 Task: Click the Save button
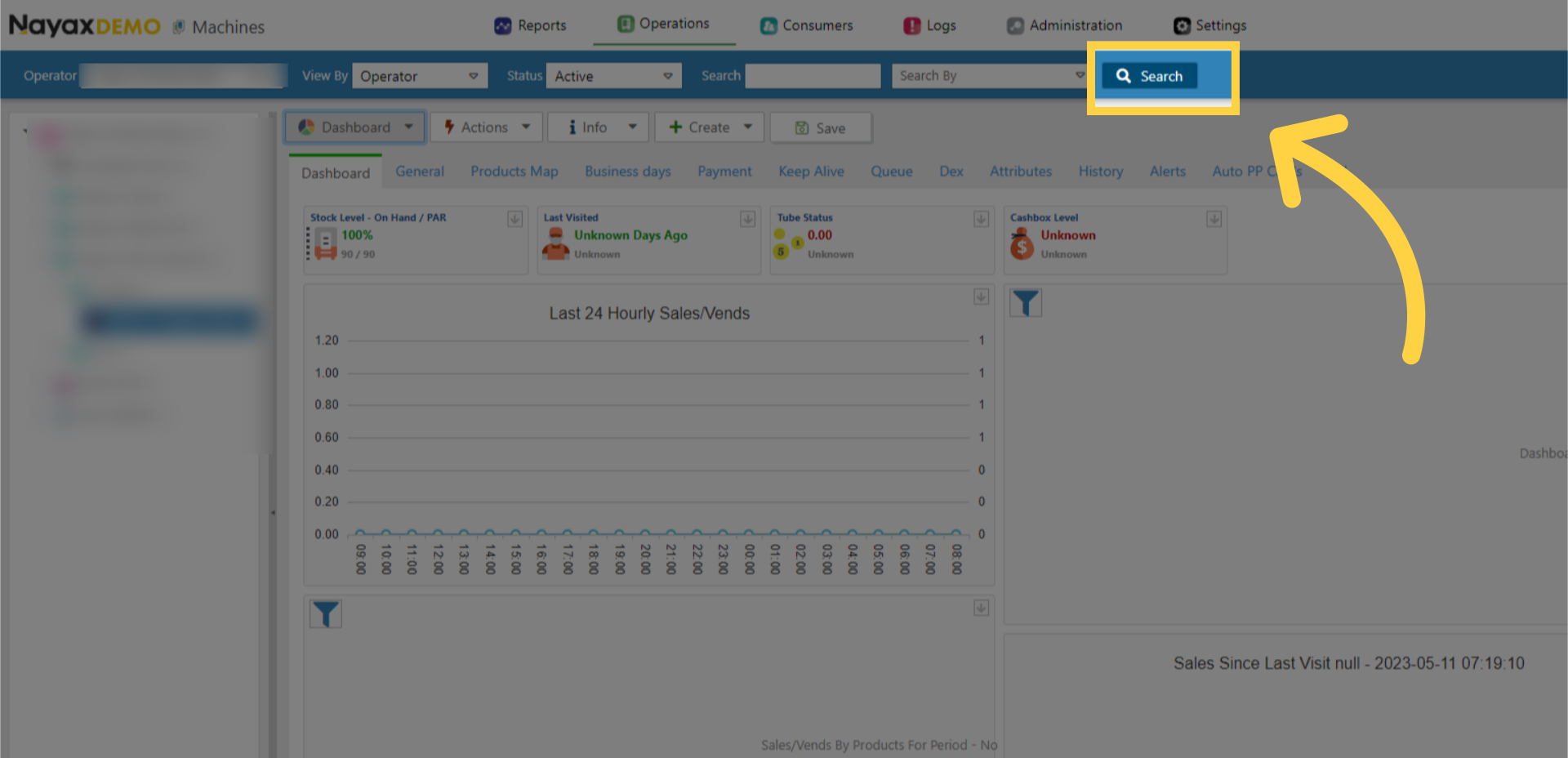coord(821,128)
